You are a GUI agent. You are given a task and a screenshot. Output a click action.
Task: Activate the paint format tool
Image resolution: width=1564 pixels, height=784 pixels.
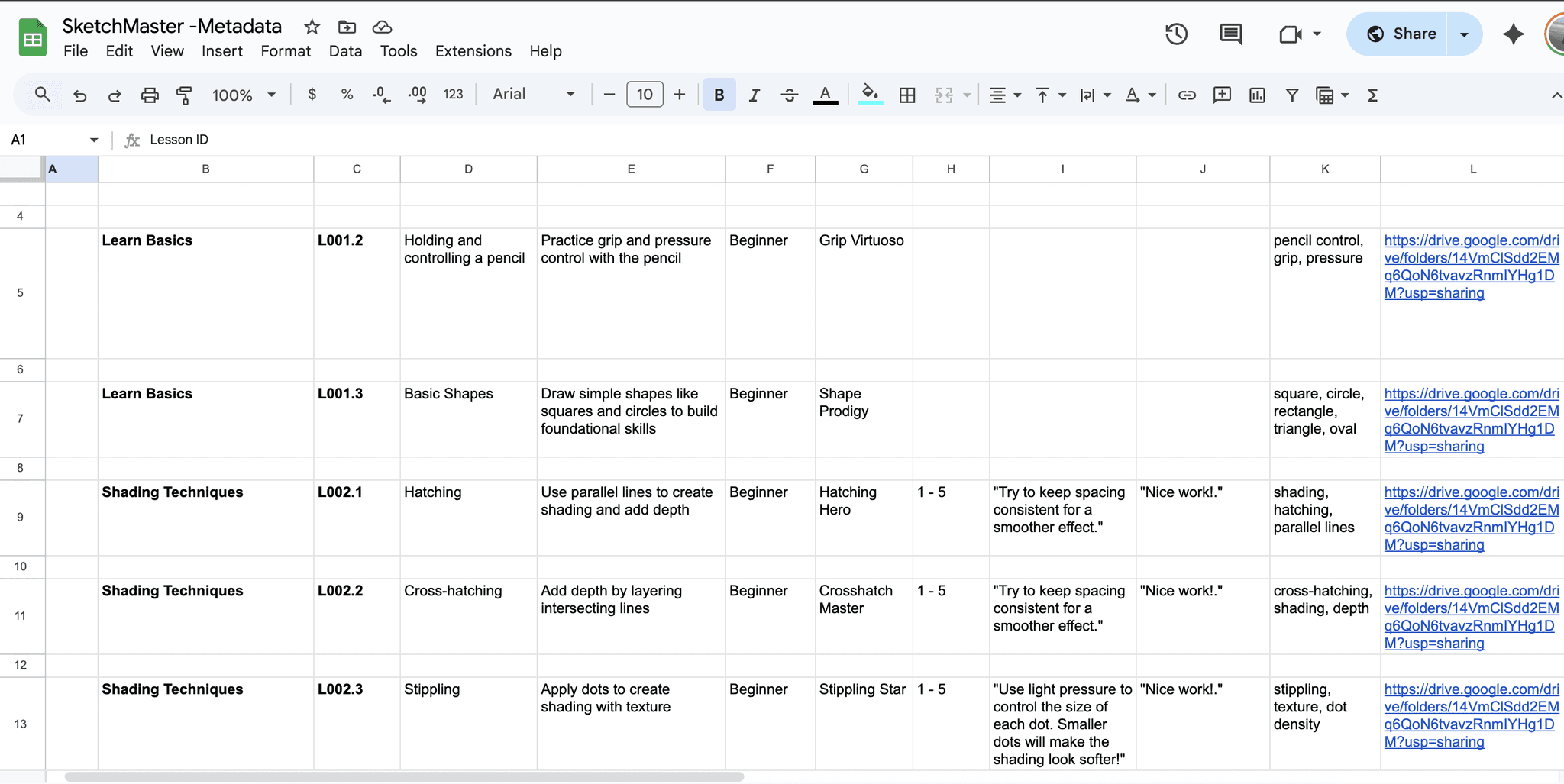click(184, 95)
